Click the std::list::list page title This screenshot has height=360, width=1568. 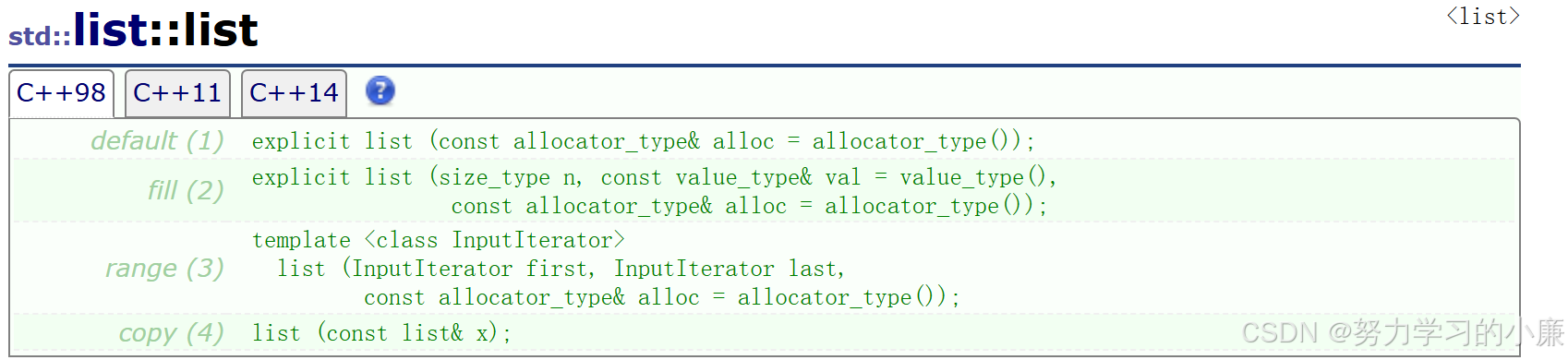point(134,30)
